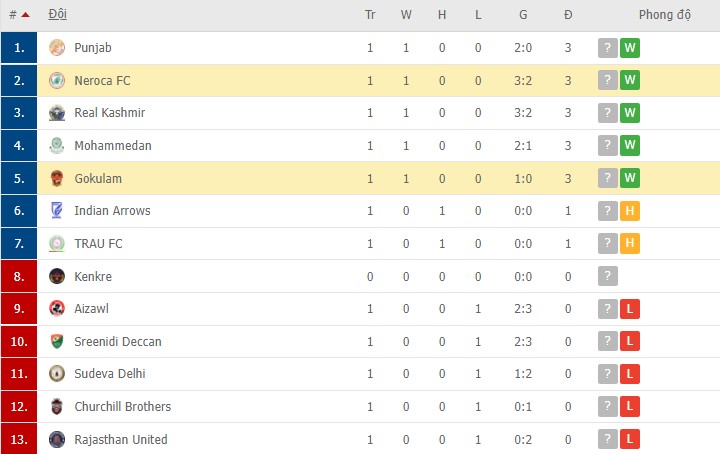
Task: Click the Phong độ column header
Action: (x=665, y=15)
